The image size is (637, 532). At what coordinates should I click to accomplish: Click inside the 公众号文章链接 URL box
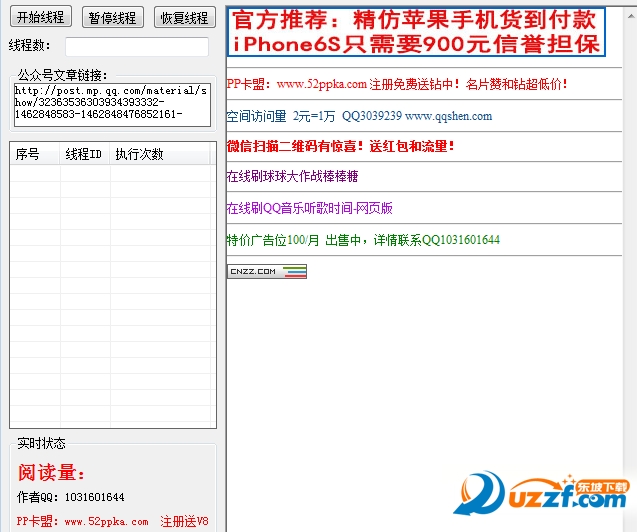112,105
